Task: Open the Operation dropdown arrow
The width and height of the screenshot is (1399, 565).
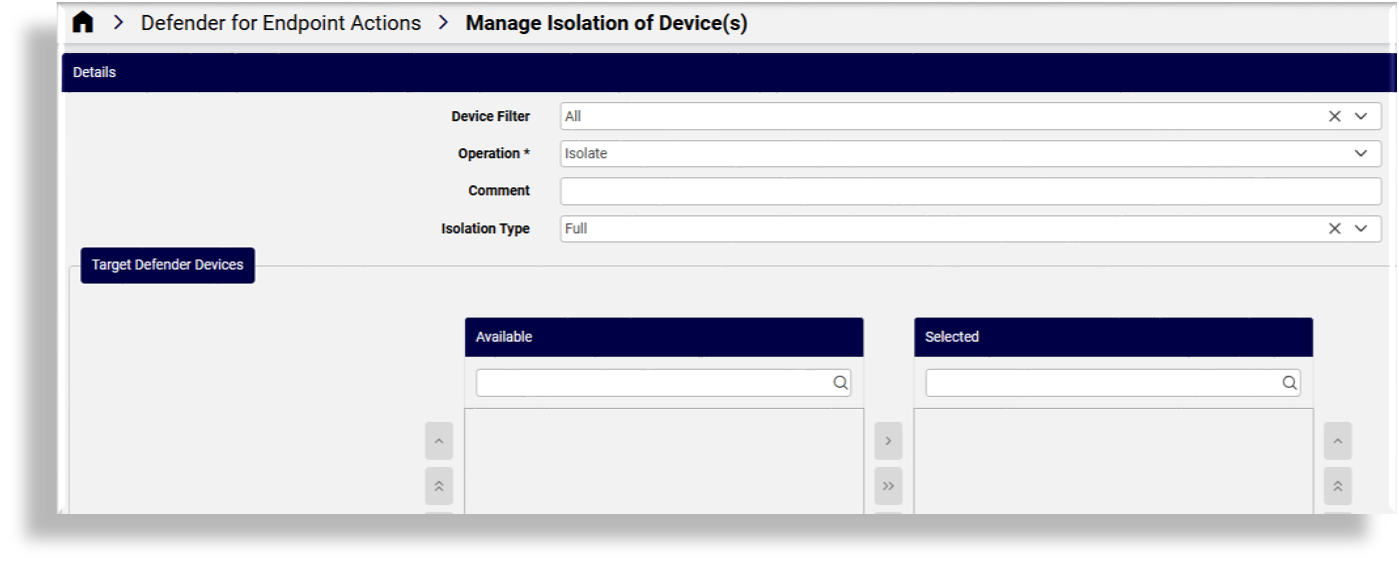Action: click(x=1361, y=154)
